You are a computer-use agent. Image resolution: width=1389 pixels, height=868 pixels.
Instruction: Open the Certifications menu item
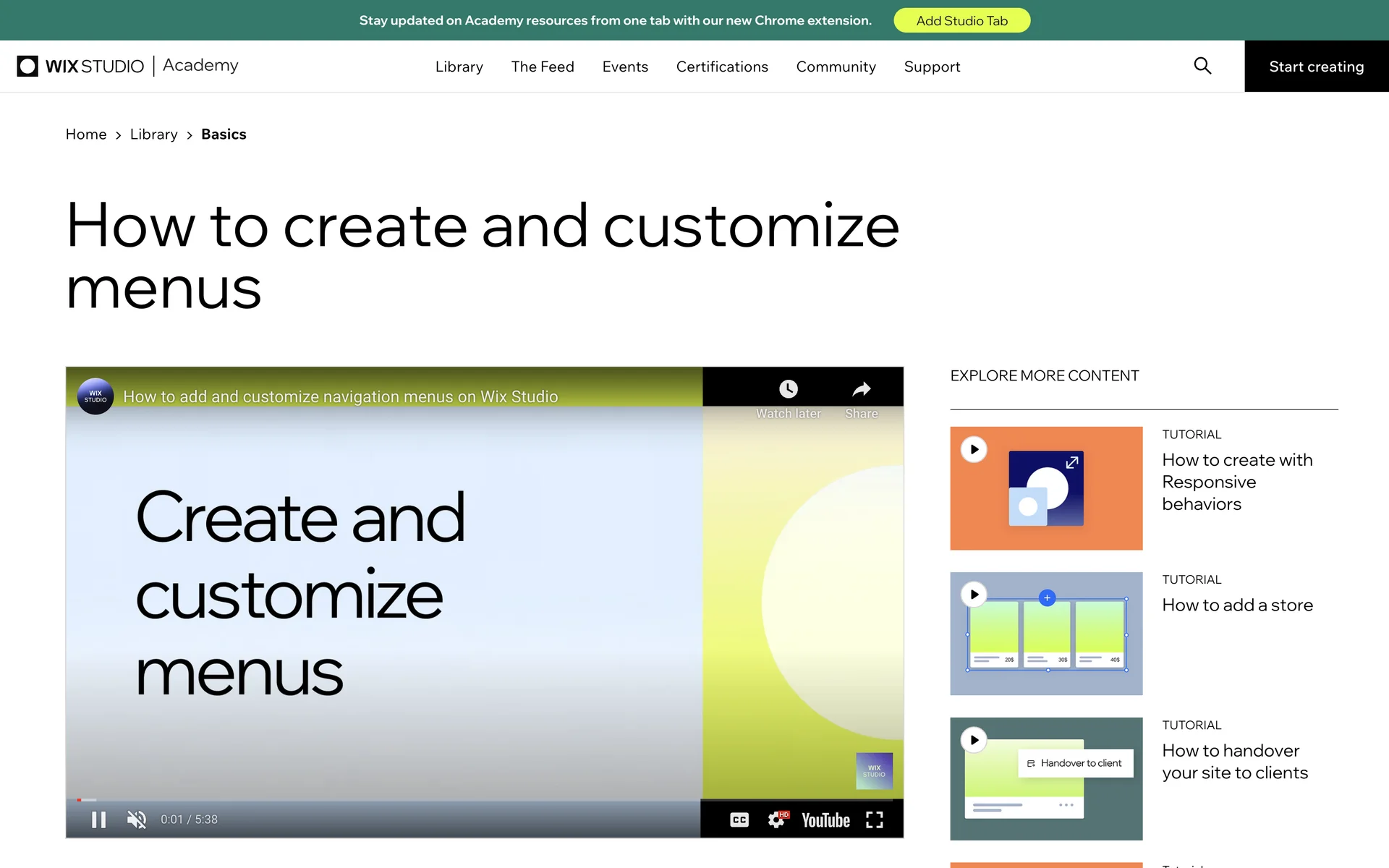click(x=721, y=67)
